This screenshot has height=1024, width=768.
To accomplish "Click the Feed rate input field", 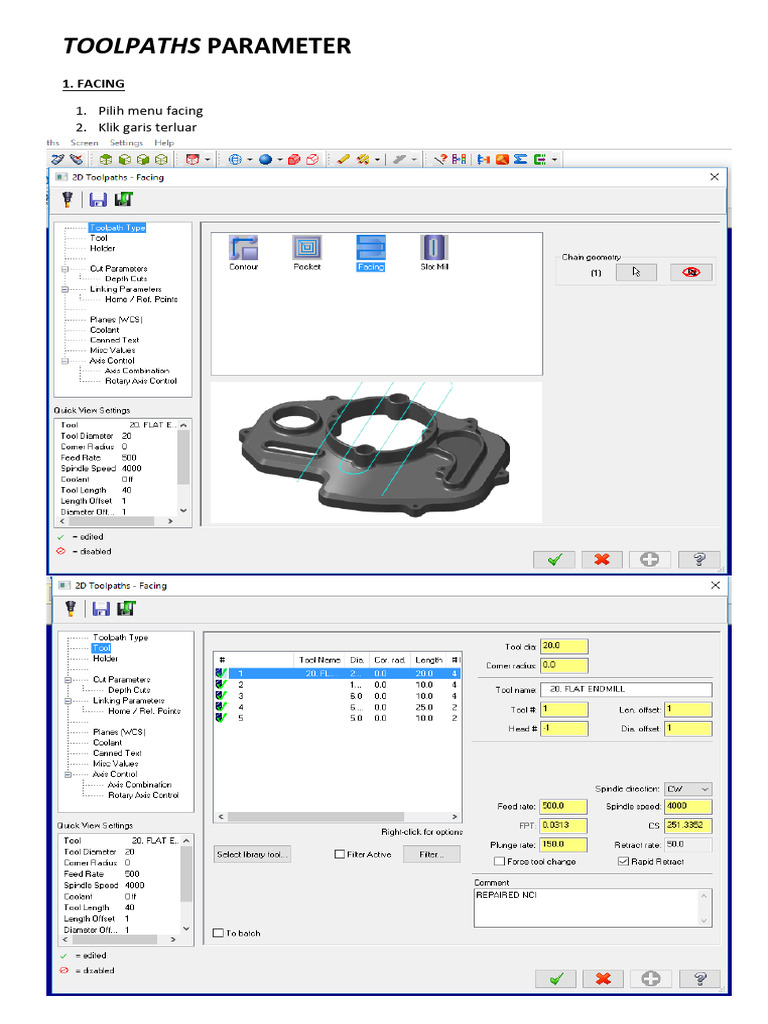I will (564, 807).
